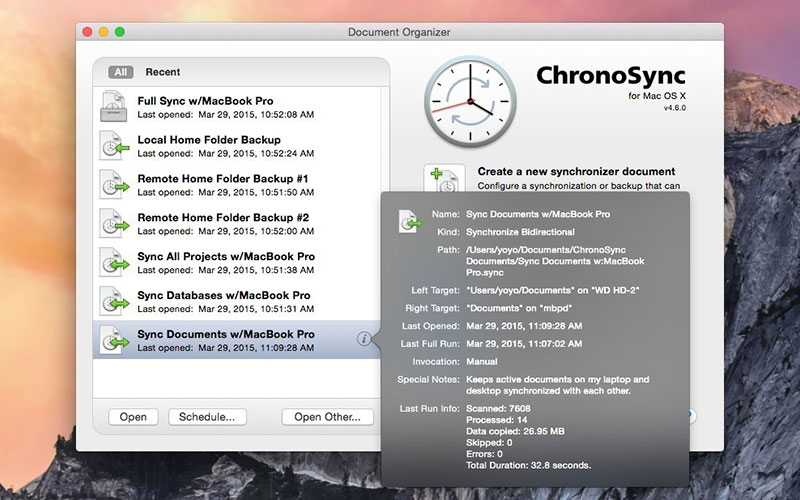Image resolution: width=800 pixels, height=500 pixels.
Task: Click Synchronize Bidirectional kind value in popover
Action: pos(520,232)
